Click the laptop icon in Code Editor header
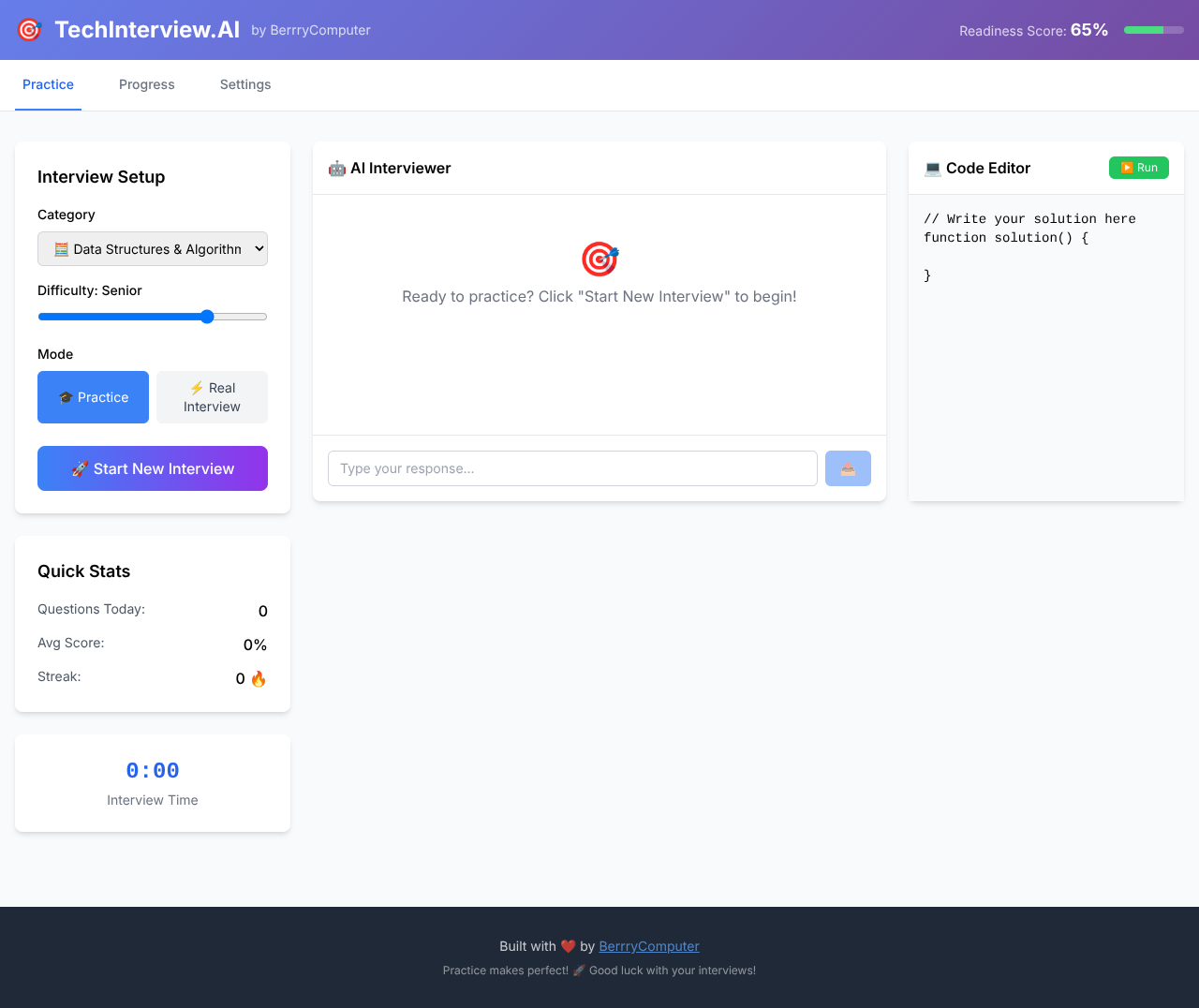The image size is (1199, 1008). 932,168
